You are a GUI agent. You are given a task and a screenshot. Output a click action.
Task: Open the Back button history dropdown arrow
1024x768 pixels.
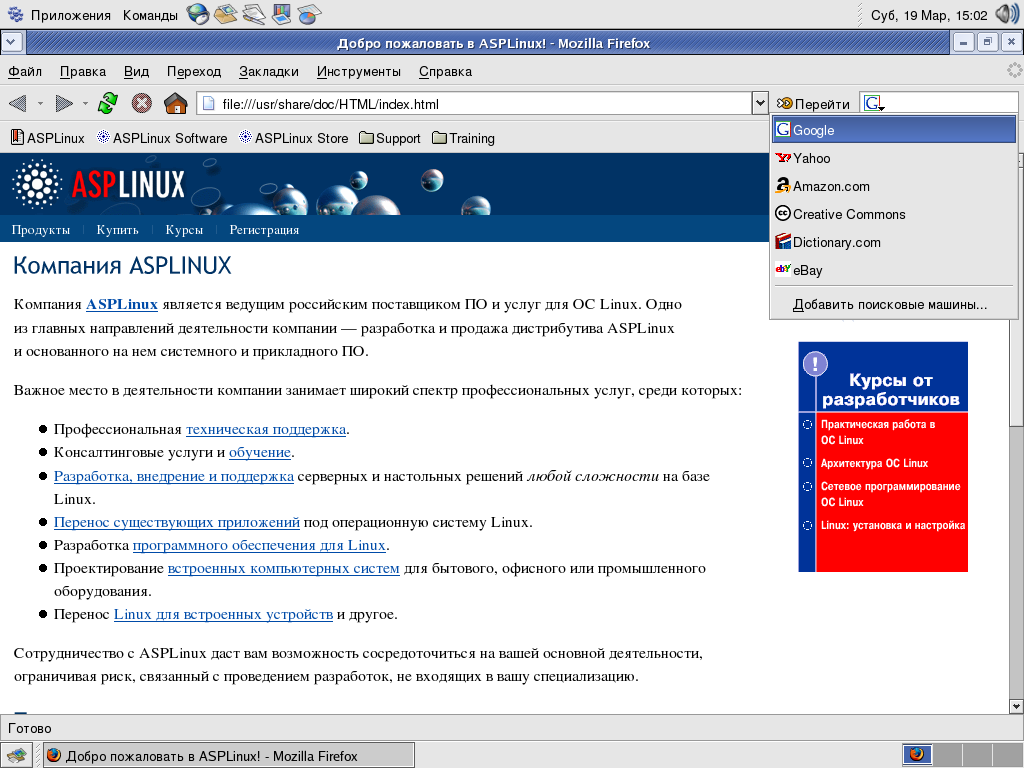(40, 103)
